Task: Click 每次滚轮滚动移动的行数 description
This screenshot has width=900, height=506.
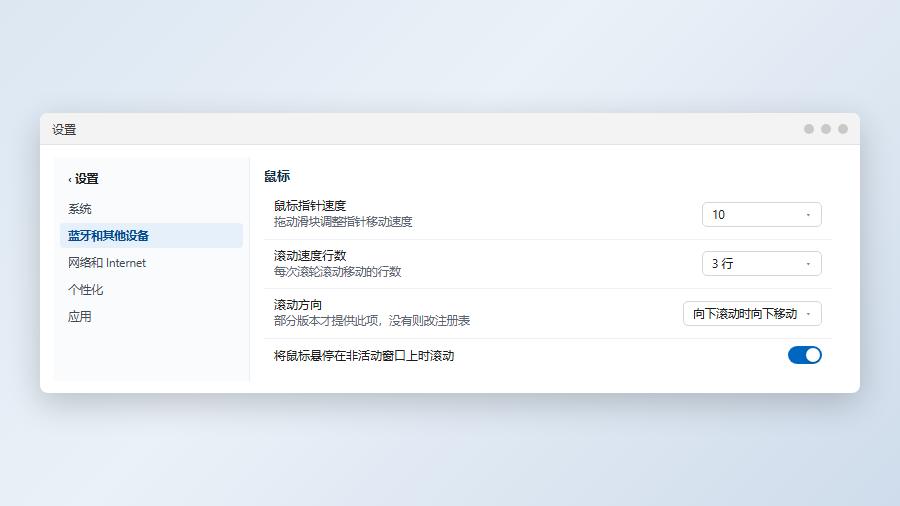Action: [338, 271]
